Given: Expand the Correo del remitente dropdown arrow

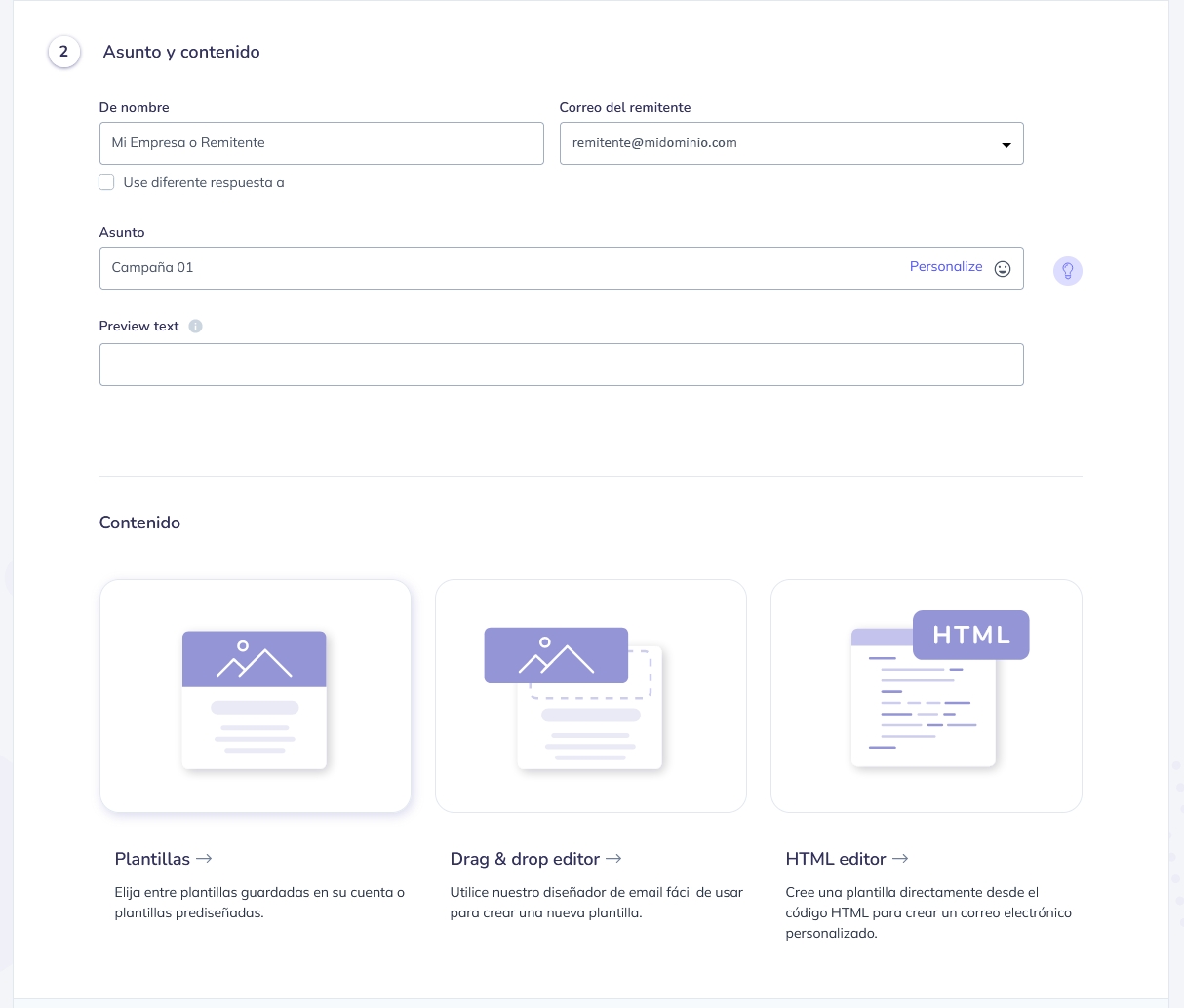Looking at the screenshot, I should pyautogui.click(x=1006, y=145).
